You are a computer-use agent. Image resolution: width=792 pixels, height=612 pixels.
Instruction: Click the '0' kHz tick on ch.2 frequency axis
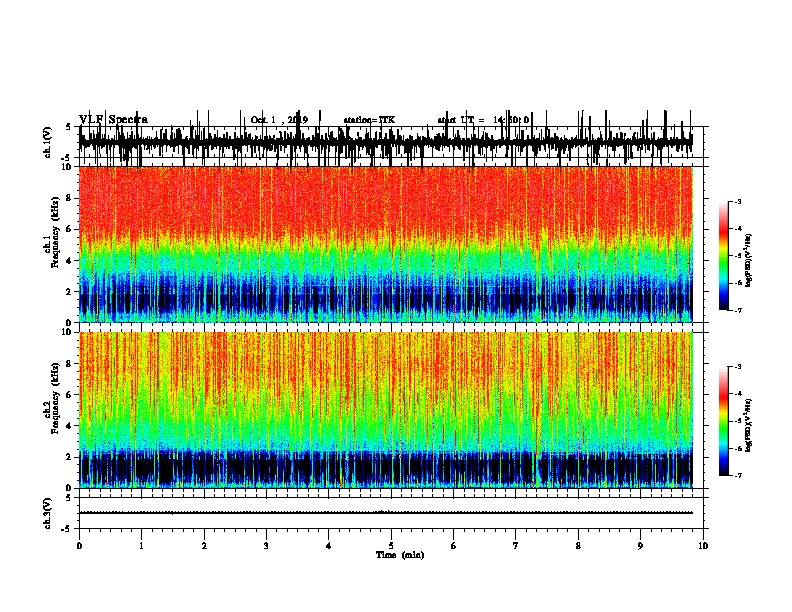point(70,488)
